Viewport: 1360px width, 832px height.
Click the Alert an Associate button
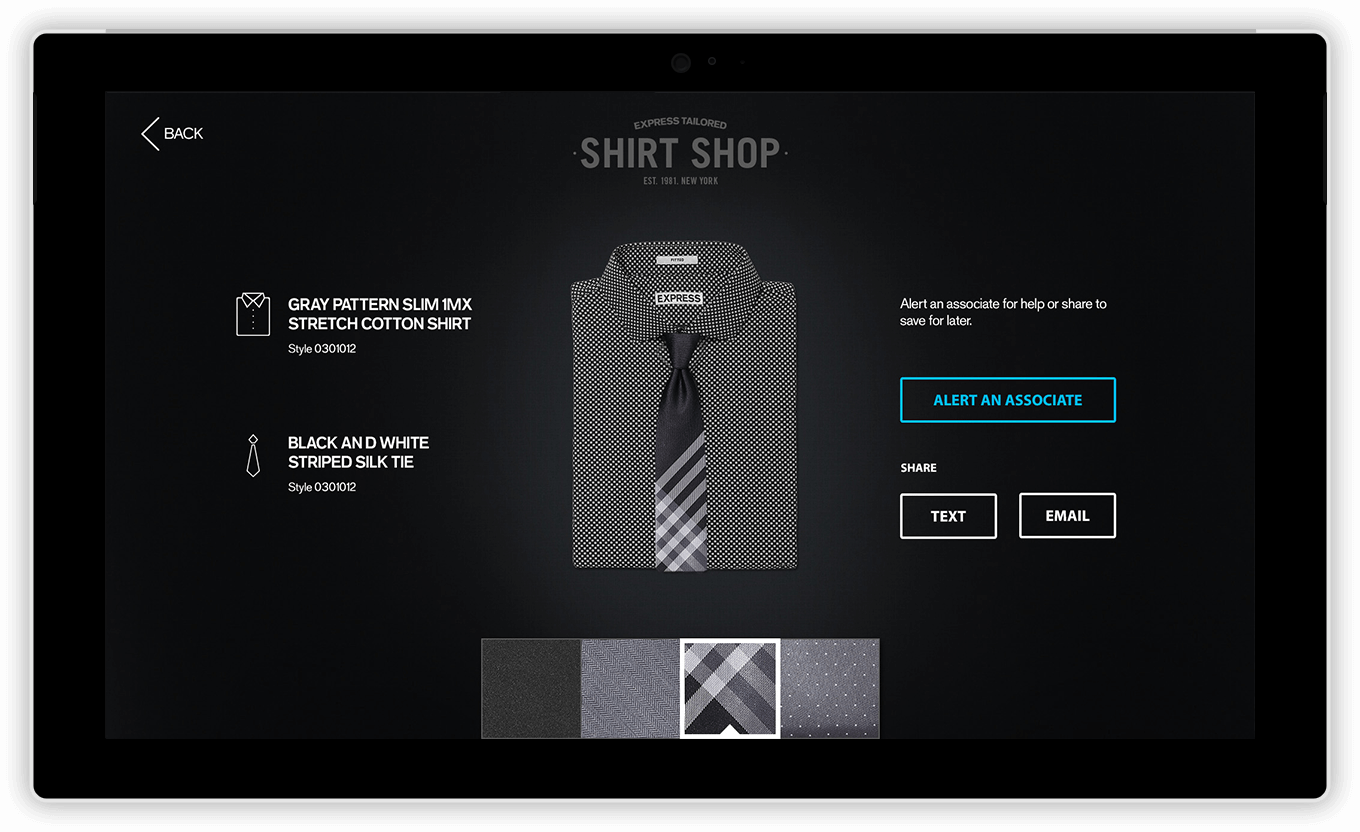pyautogui.click(x=1008, y=400)
